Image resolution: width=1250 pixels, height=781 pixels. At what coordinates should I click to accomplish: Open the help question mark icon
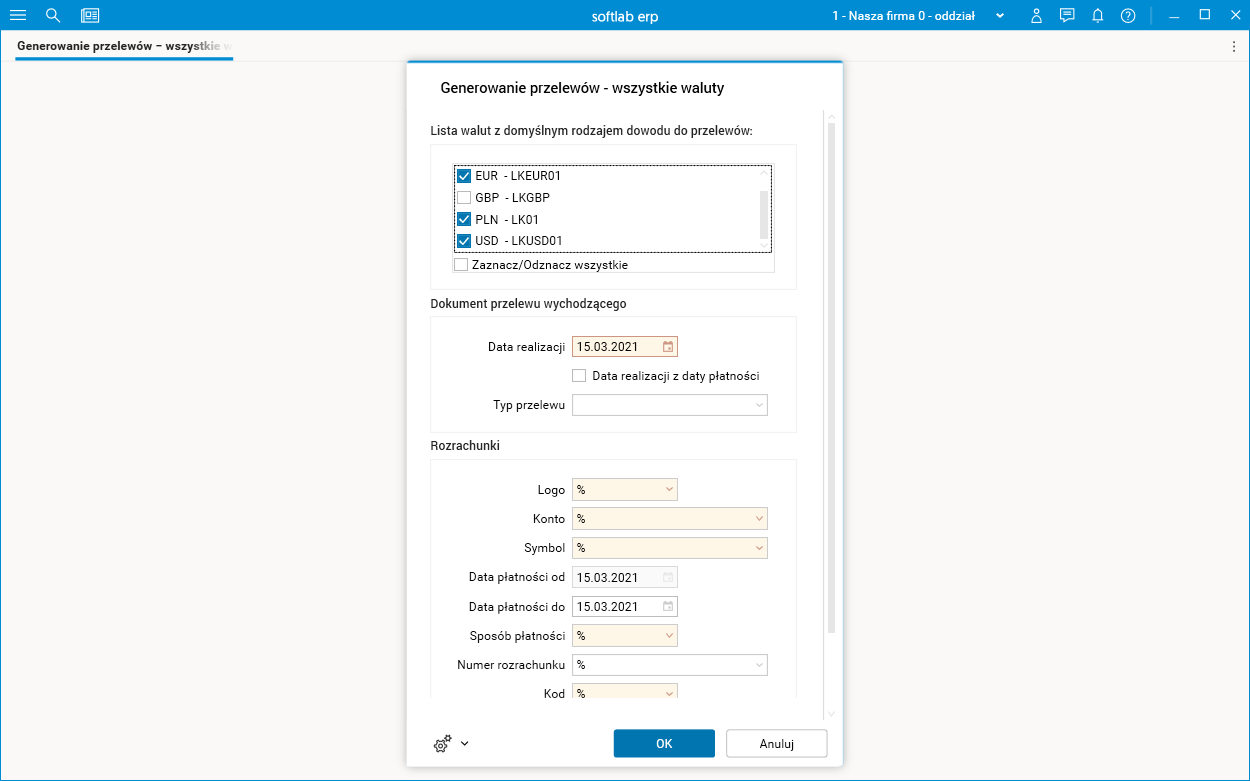[x=1128, y=15]
